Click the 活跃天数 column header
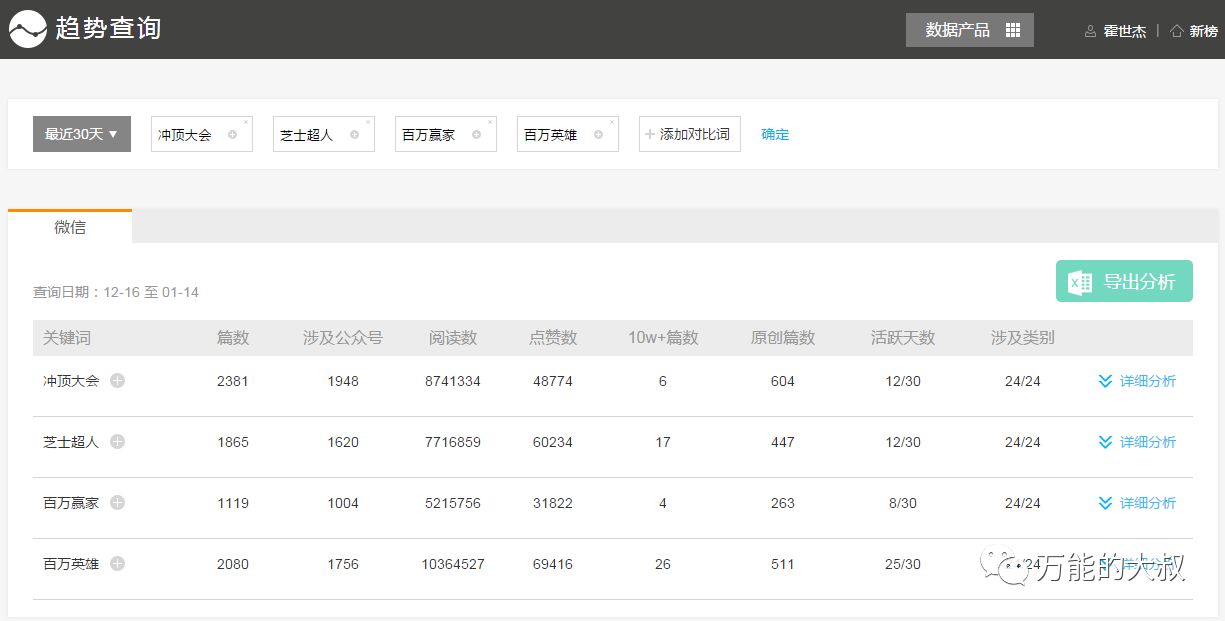Screen dimensions: 1225x621 903,338
